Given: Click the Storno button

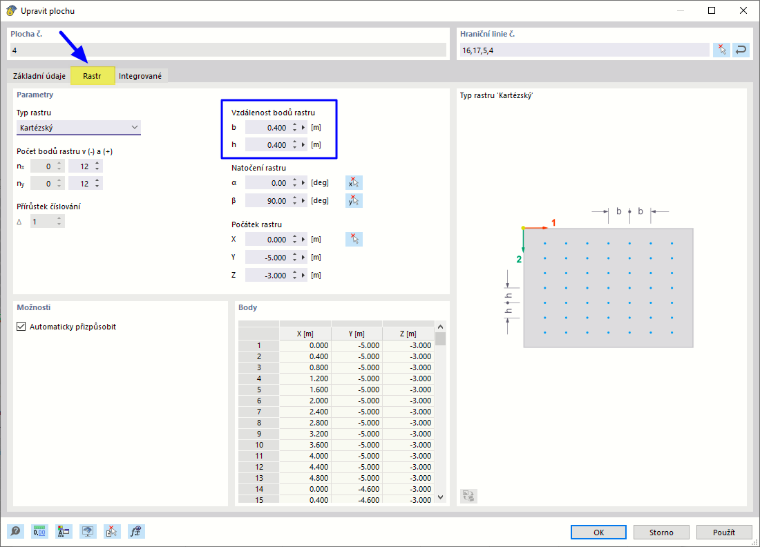Looking at the screenshot, I should pos(661,532).
